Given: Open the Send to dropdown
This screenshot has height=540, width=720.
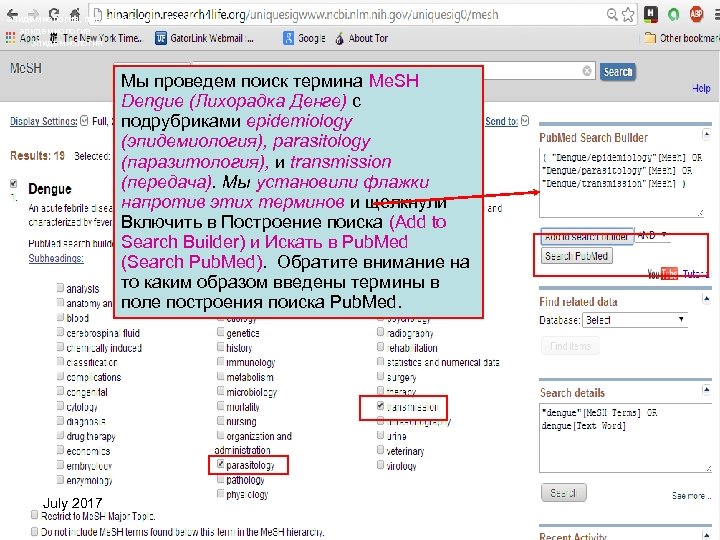Looking at the screenshot, I should (507, 121).
